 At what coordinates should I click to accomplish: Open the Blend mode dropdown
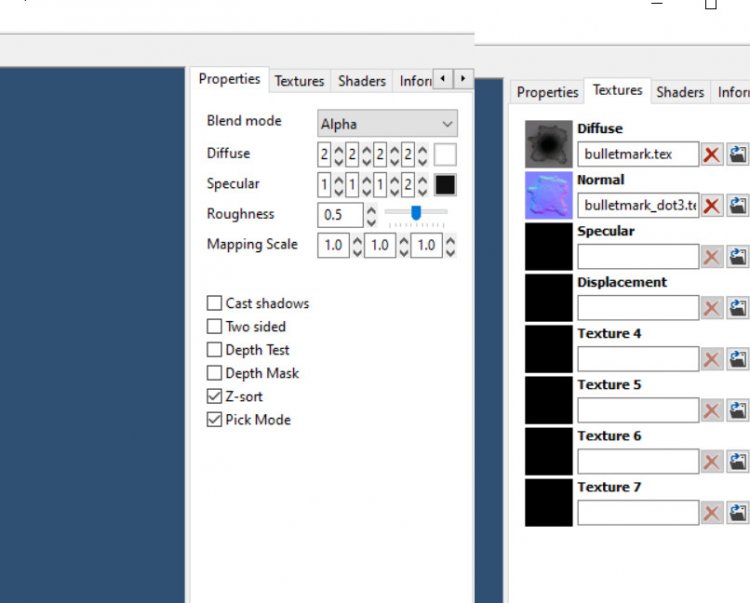(387, 124)
